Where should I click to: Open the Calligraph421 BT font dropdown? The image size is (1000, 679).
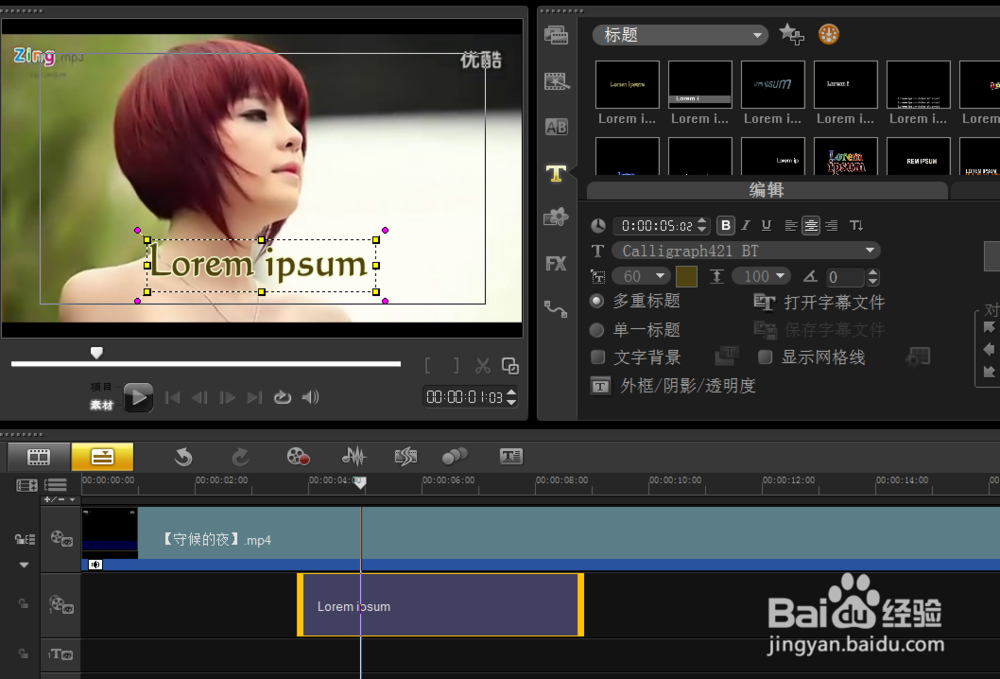[746, 251]
